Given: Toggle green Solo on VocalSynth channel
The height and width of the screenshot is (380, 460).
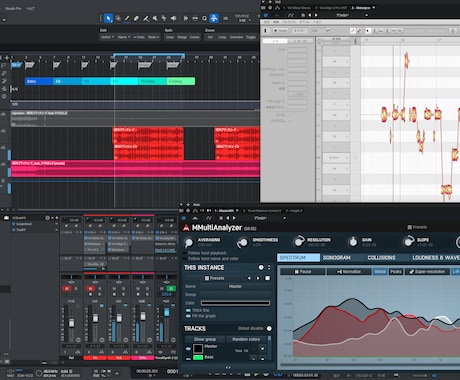Looking at the screenshot, I should (171, 289).
